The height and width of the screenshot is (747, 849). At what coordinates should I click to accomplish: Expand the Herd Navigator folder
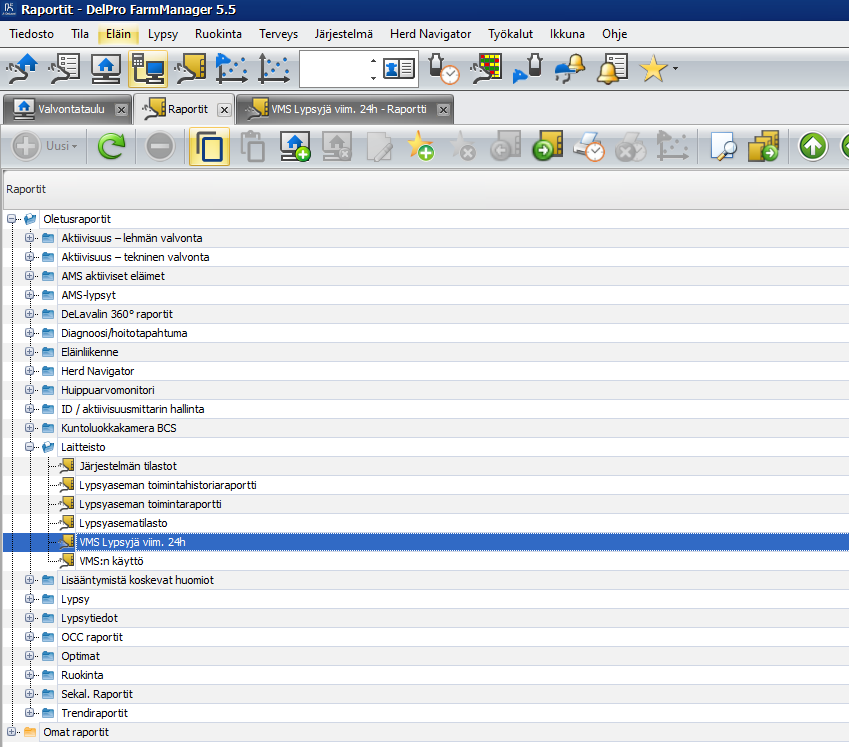pos(29,371)
